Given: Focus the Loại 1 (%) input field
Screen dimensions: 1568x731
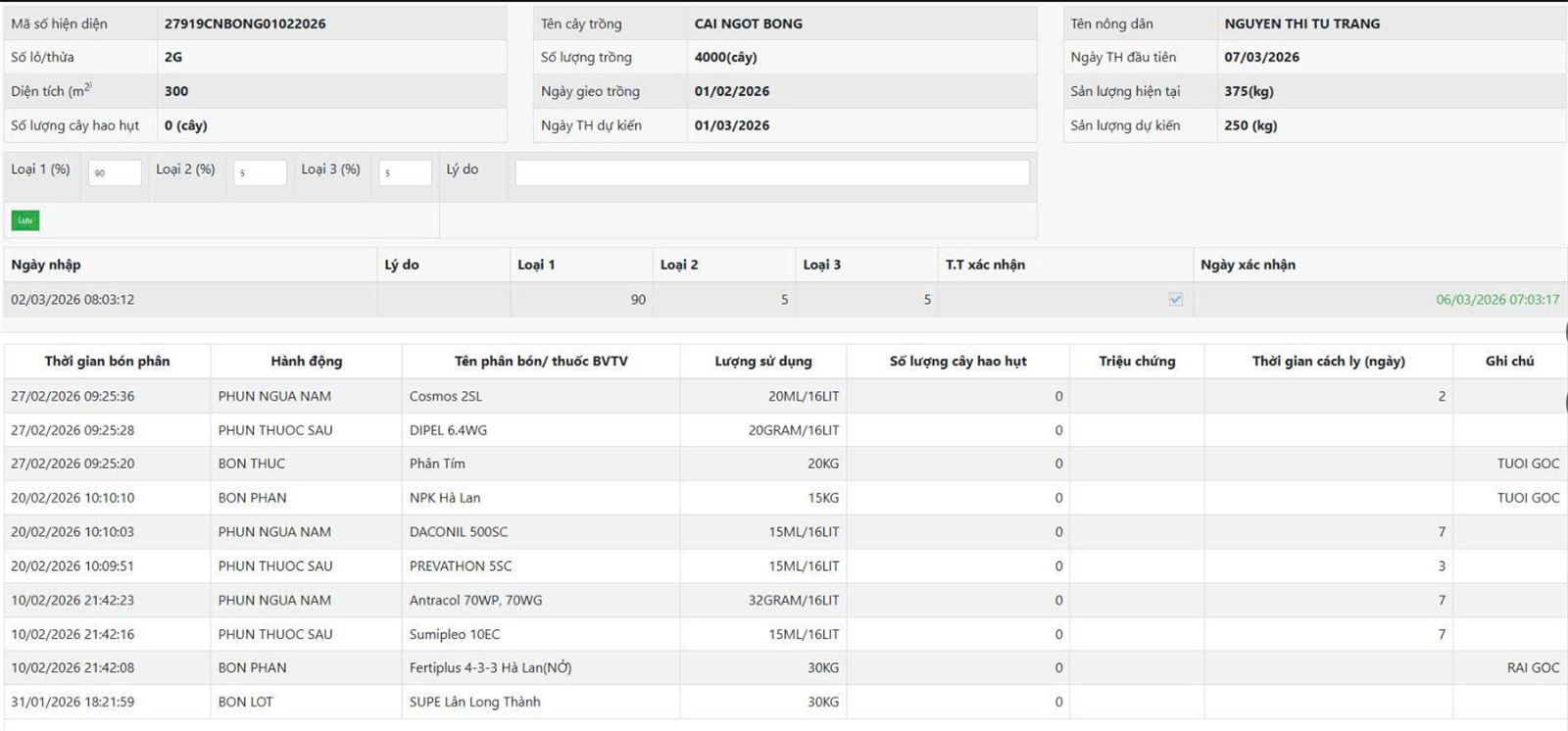Looking at the screenshot, I should pos(115,172).
